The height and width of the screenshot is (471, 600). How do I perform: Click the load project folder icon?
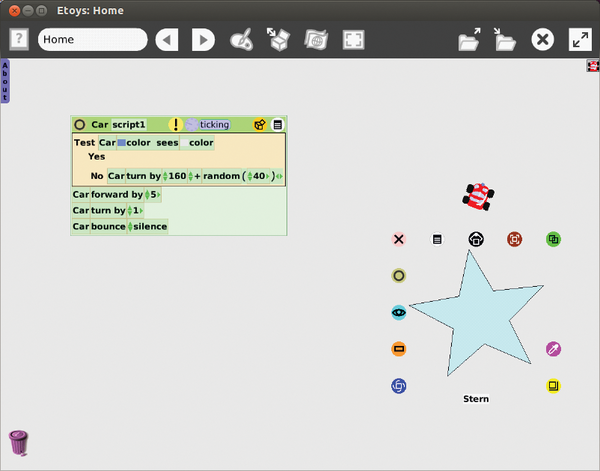click(470, 39)
